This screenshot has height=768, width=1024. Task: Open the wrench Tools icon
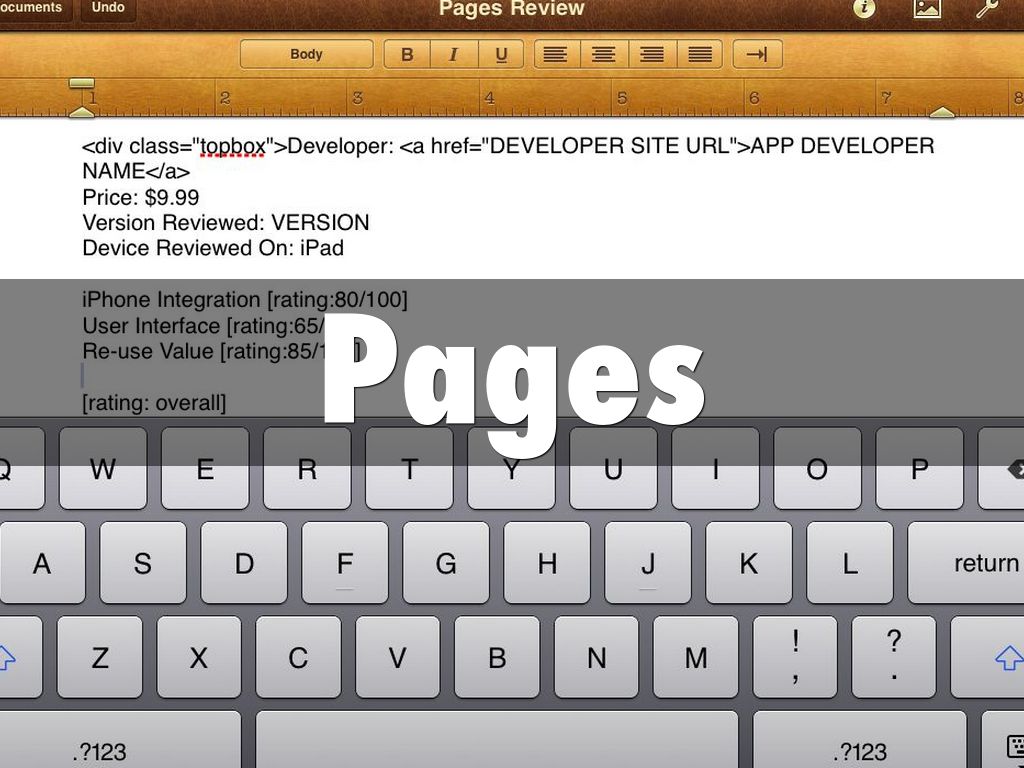(x=987, y=9)
